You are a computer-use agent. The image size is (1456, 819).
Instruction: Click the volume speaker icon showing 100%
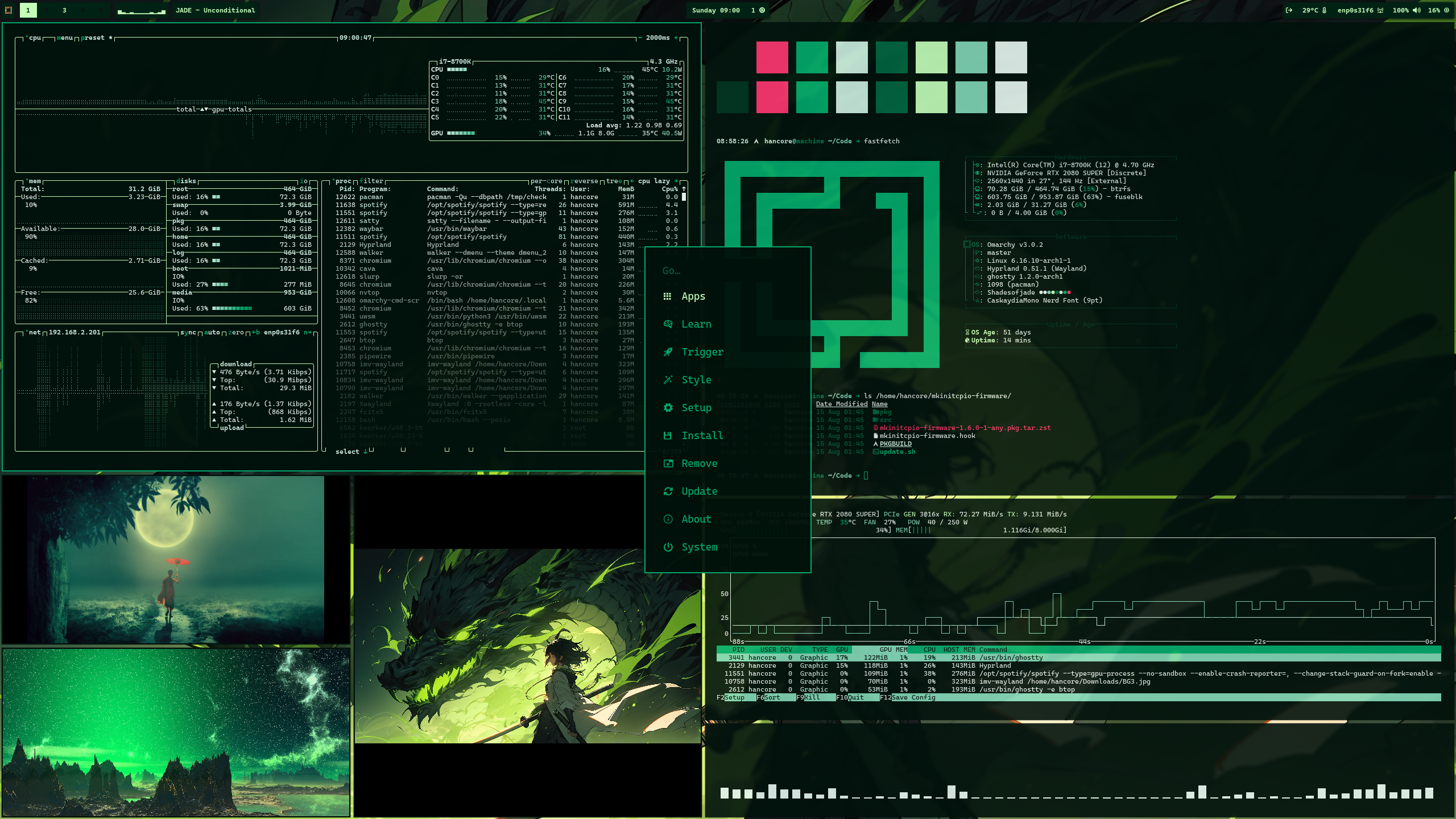[1416, 10]
